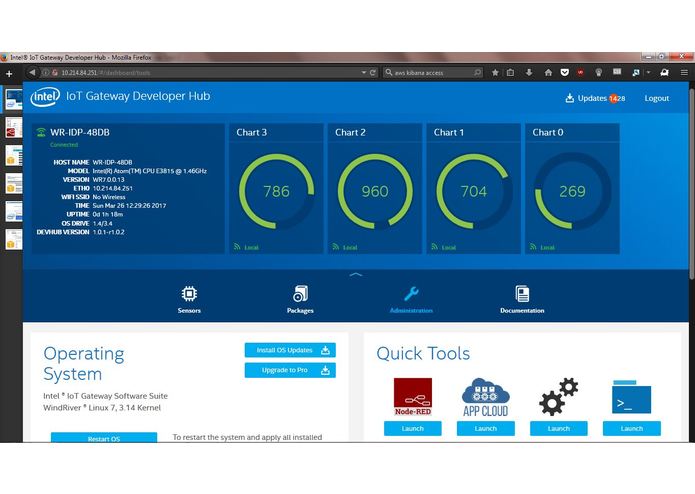This screenshot has height=494, width=695.
Task: Click Launch under terminal icon
Action: click(x=632, y=428)
